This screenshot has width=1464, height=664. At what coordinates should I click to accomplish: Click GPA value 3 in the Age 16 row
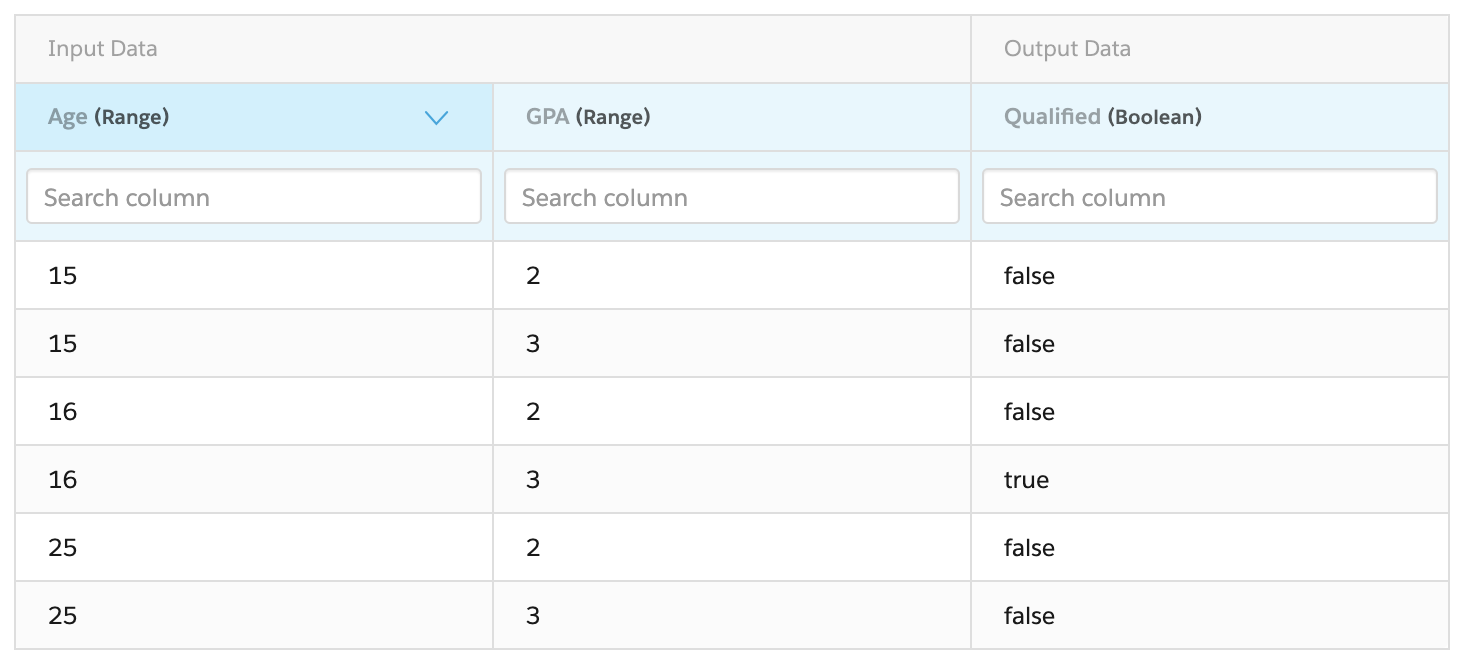[533, 479]
